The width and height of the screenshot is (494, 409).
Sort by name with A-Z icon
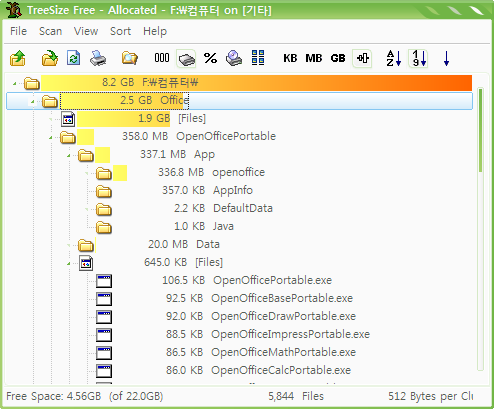(x=394, y=58)
